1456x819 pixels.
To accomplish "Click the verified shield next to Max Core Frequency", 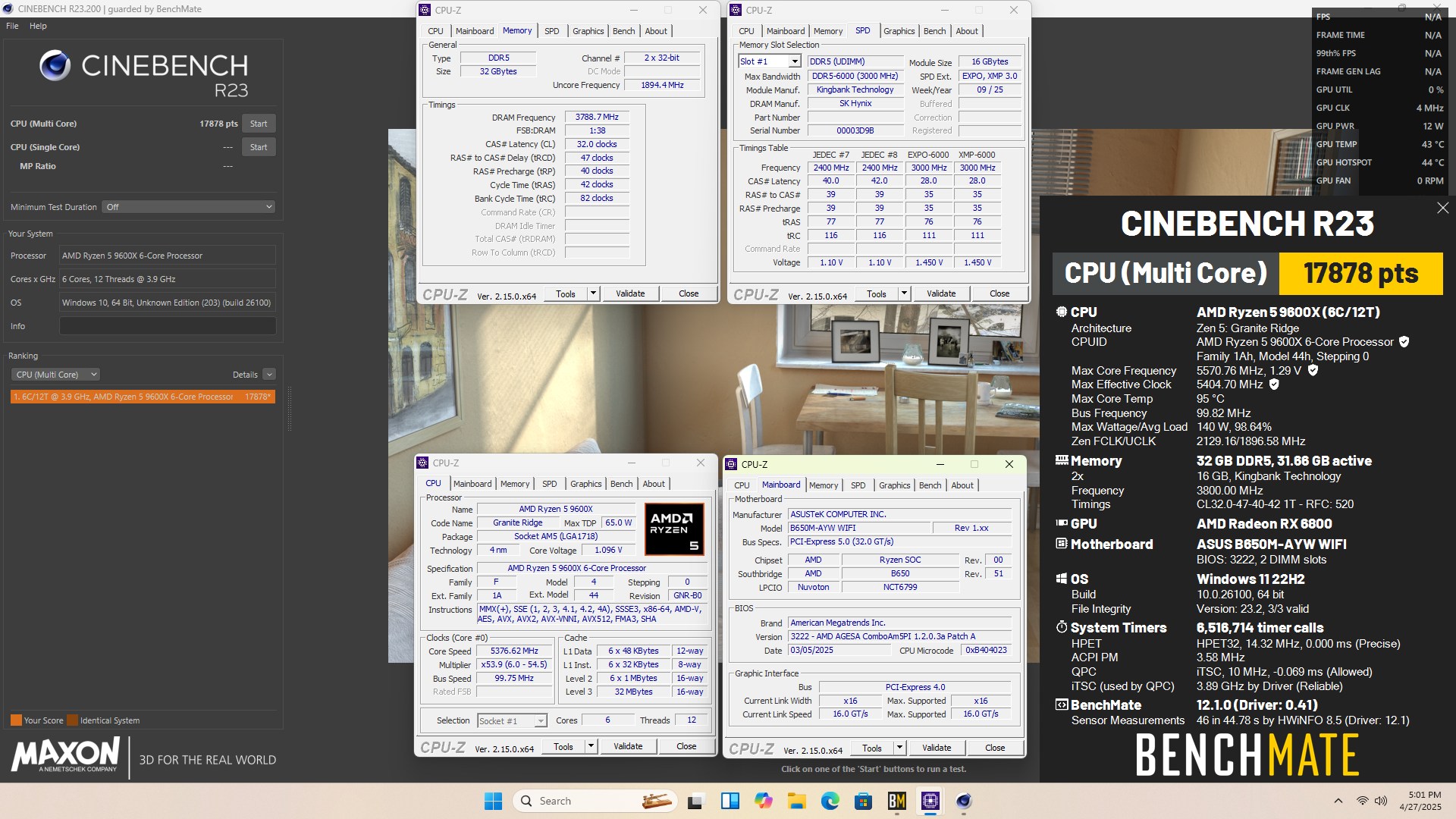I will pos(1313,370).
